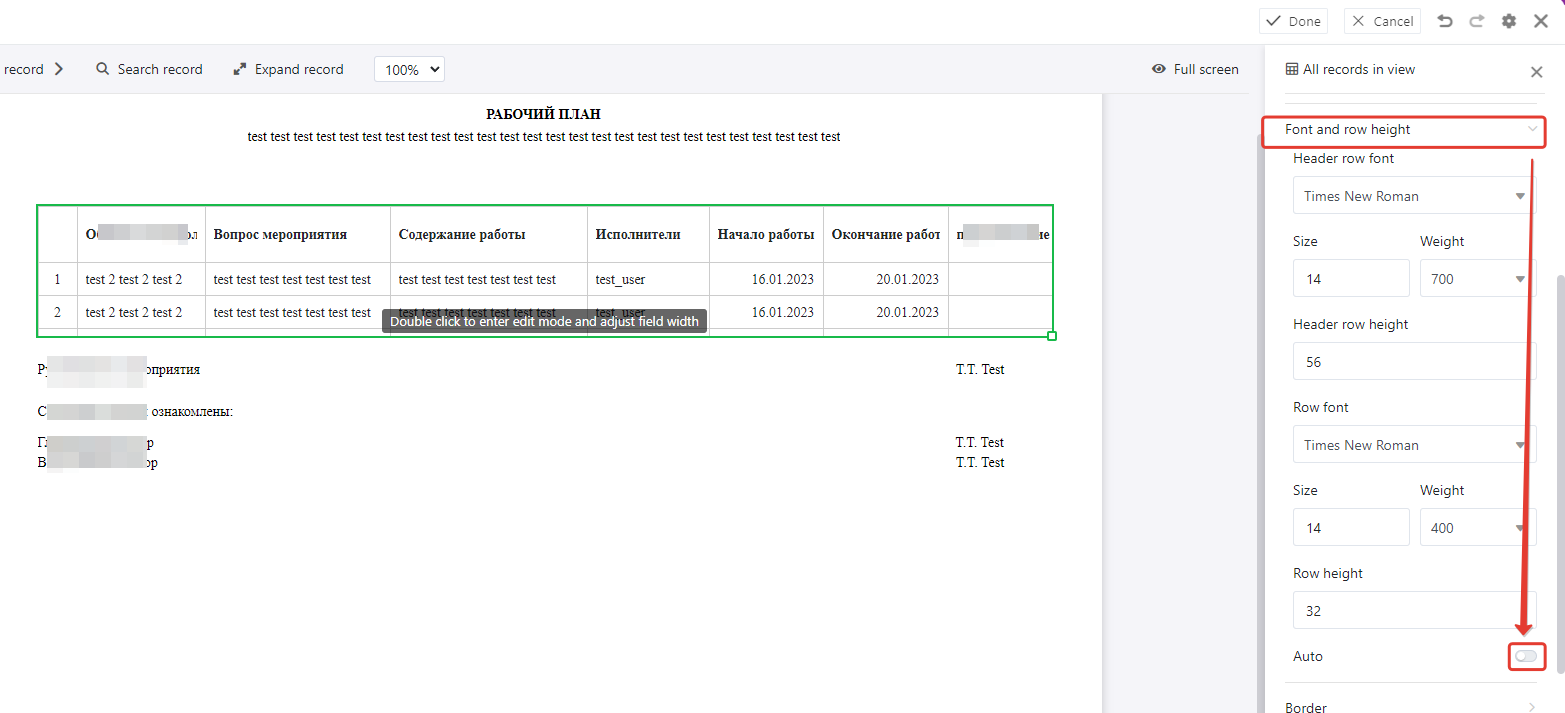
Task: Close the All records panel
Action: pos(1537,72)
